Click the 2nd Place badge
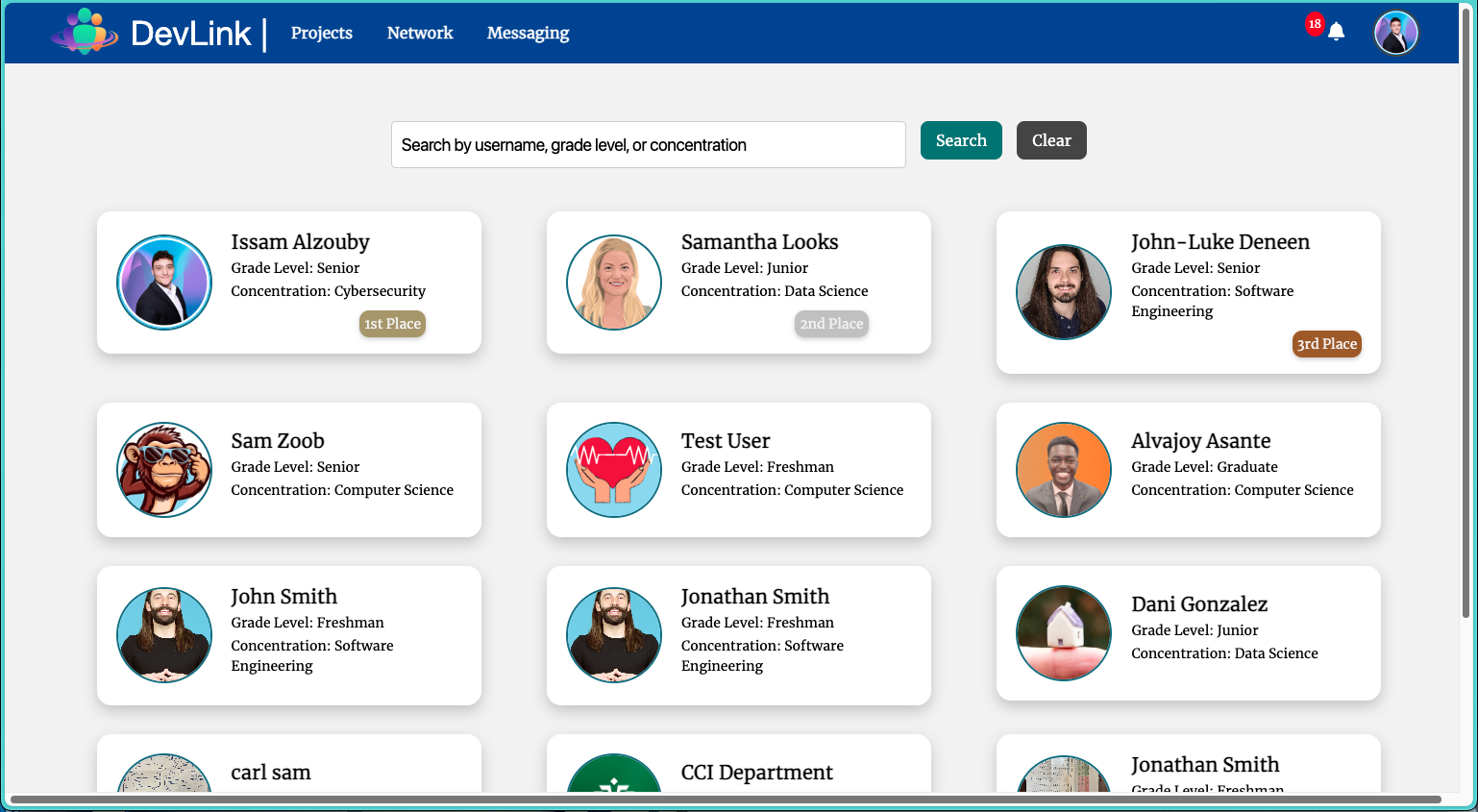The image size is (1478, 812). click(832, 324)
